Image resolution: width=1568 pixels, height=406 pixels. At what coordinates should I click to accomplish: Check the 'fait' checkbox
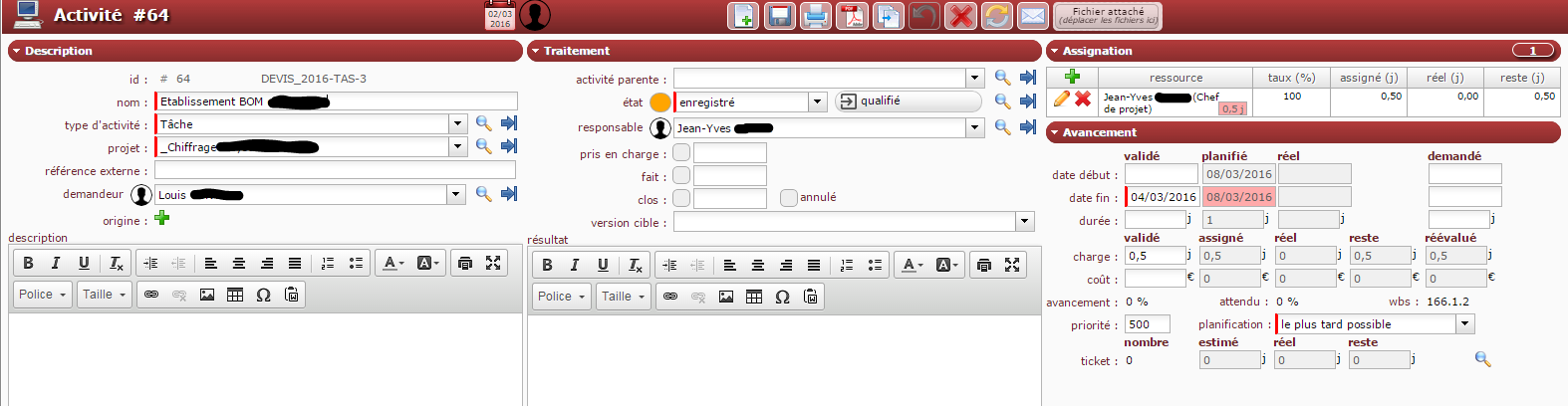[x=681, y=175]
